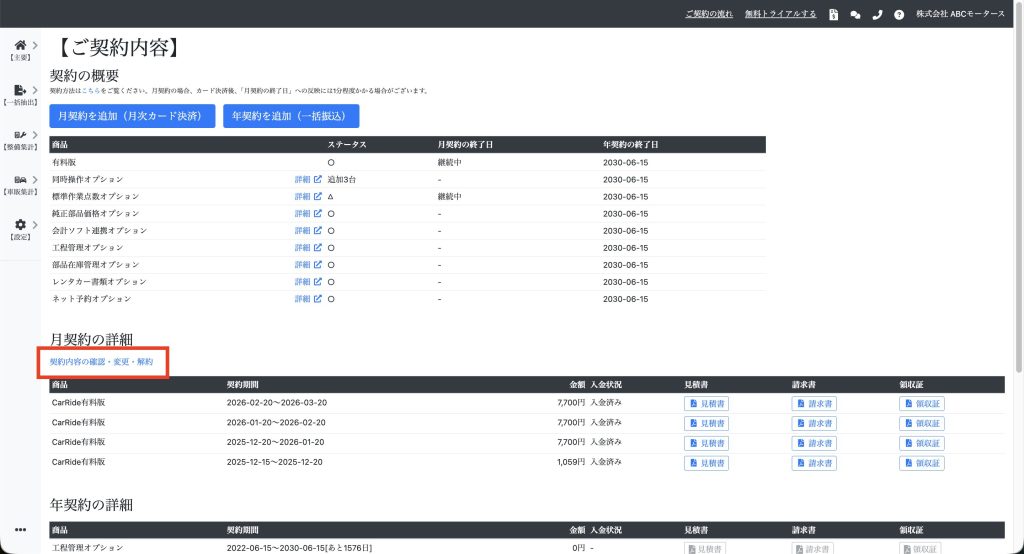Image resolution: width=1024 pixels, height=554 pixels.
Task: Open the 契約内容の確認・変更・解約 link
Action: (101, 361)
